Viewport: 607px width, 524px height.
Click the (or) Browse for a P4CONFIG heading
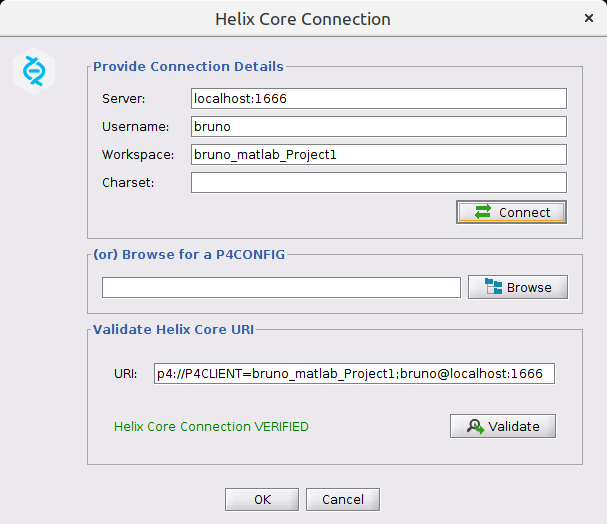189,254
